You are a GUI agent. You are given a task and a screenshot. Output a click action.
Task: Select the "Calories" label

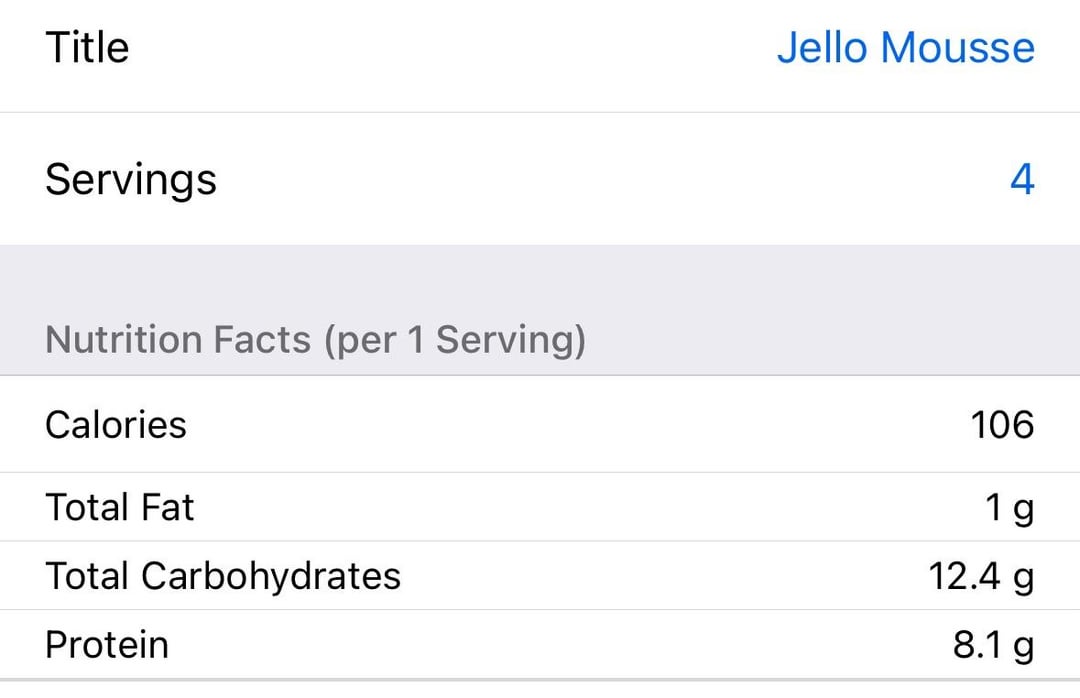click(116, 425)
